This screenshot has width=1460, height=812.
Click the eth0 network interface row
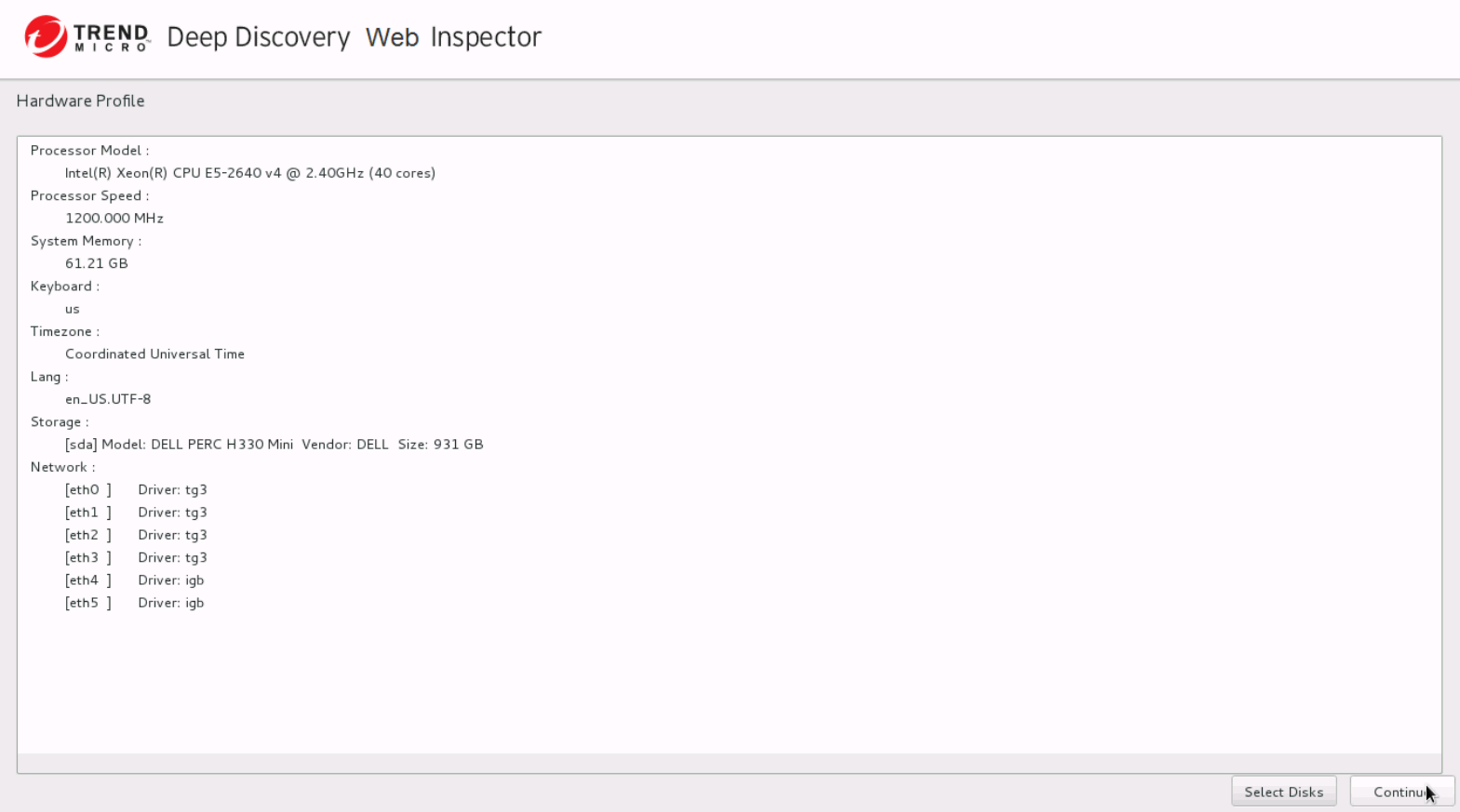[x=136, y=489]
